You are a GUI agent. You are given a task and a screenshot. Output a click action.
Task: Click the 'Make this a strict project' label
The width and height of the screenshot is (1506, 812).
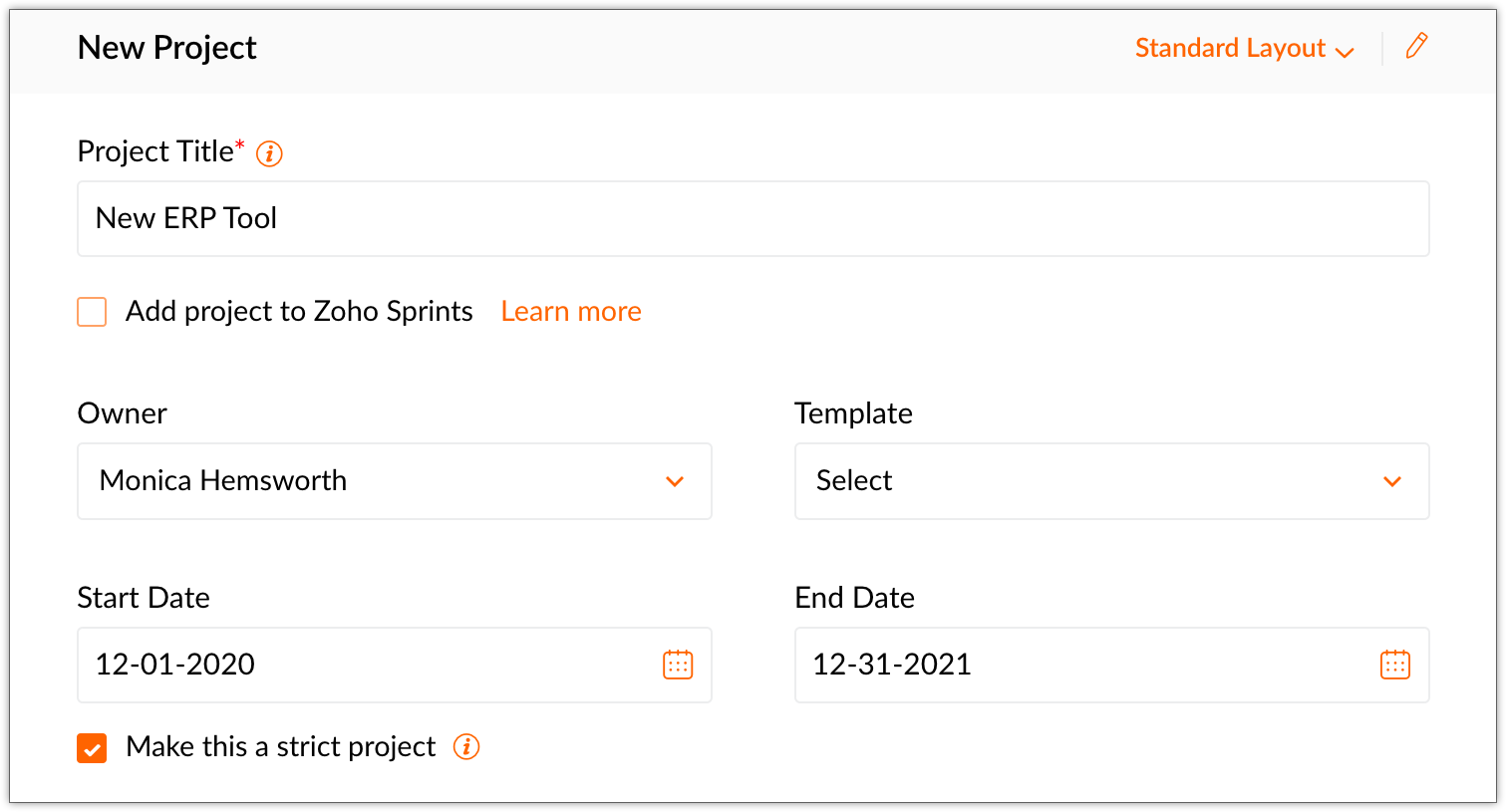(281, 746)
